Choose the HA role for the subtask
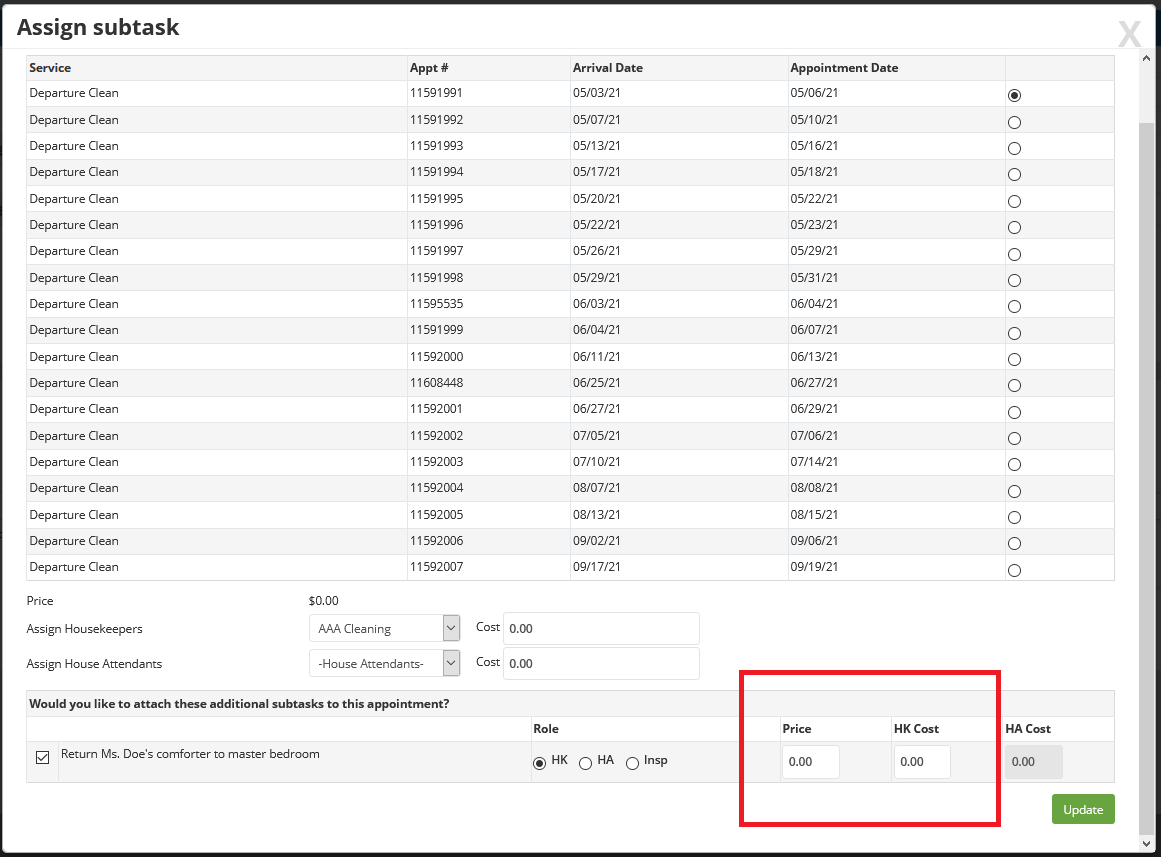 pyautogui.click(x=585, y=762)
